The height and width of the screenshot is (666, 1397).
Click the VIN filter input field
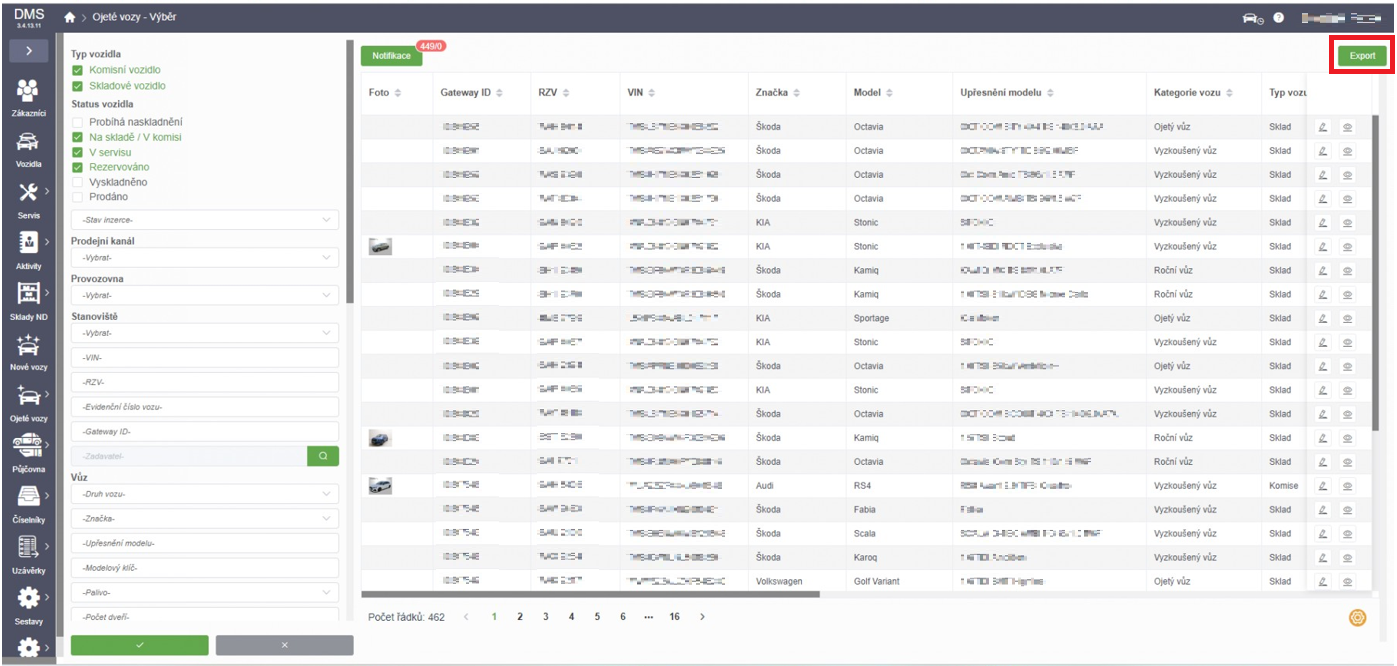204,357
